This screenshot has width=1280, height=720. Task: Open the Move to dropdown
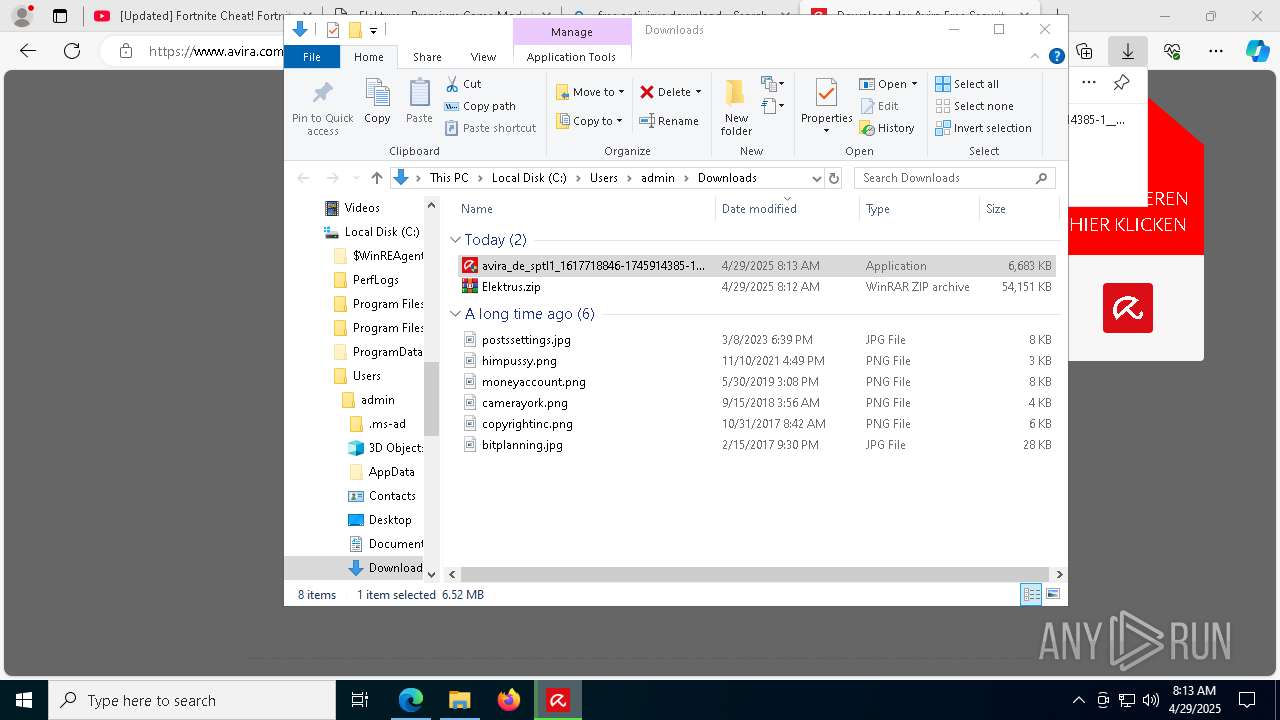coord(590,92)
